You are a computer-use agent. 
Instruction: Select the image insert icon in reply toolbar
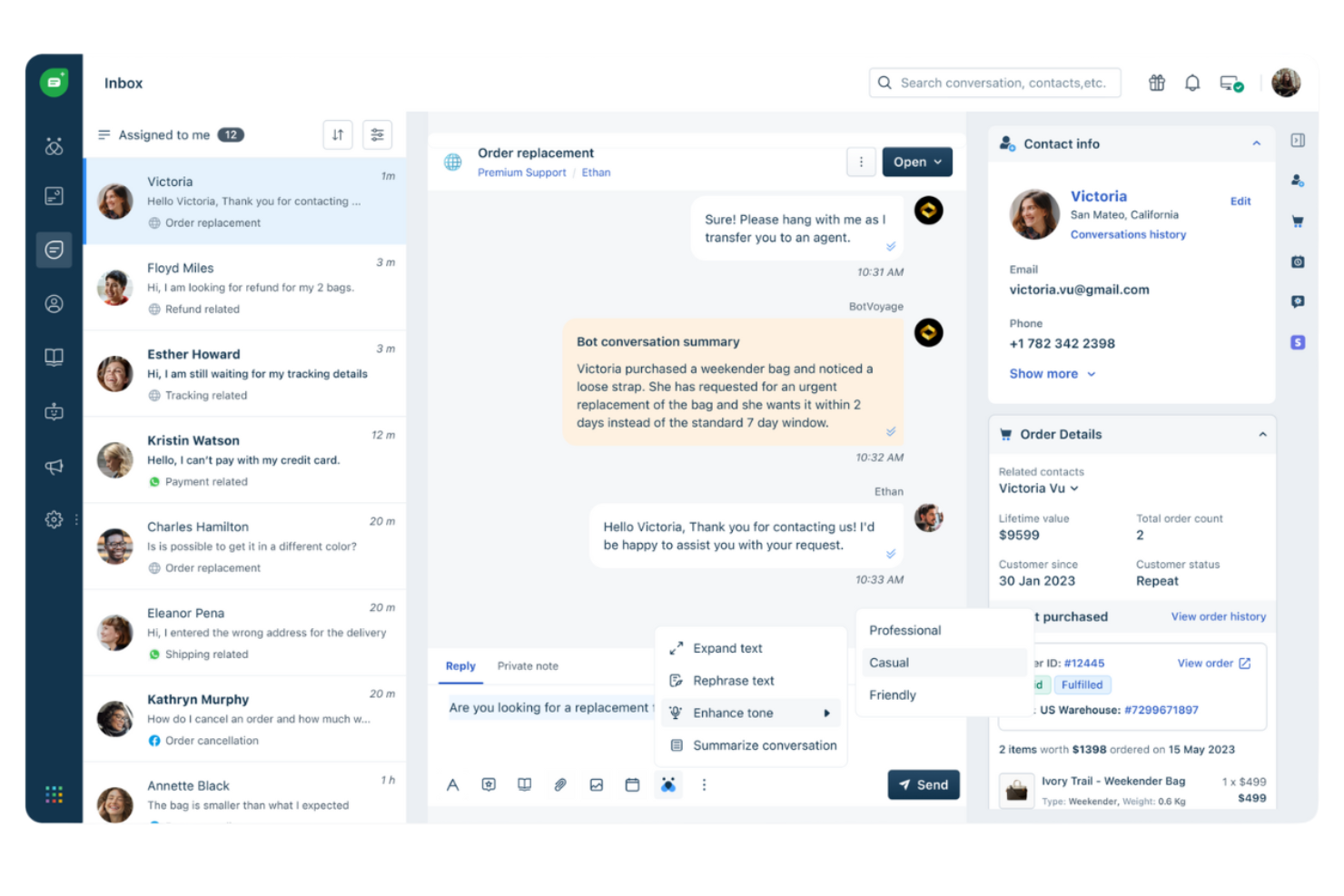[597, 784]
